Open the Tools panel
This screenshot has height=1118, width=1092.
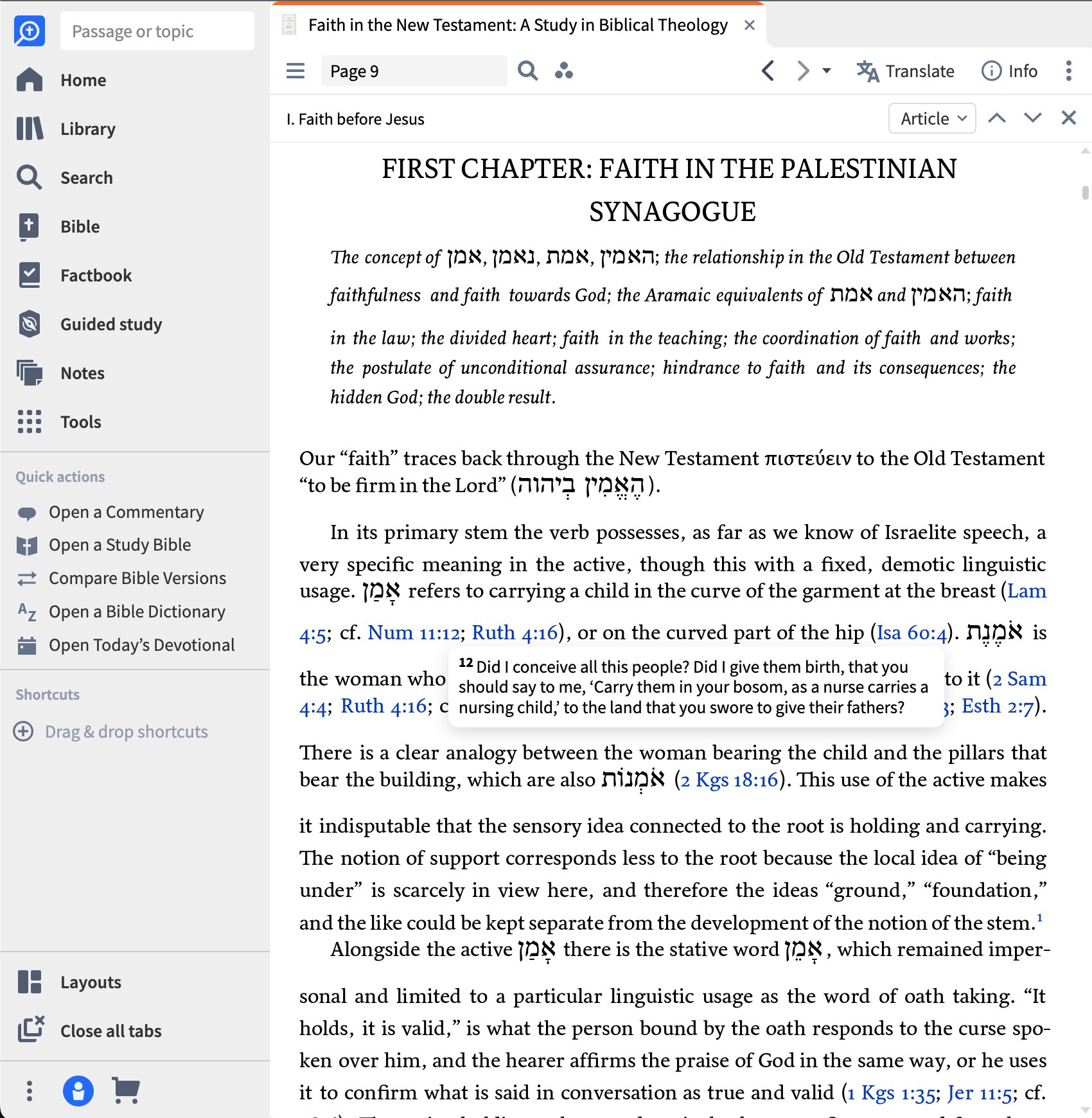pos(80,421)
